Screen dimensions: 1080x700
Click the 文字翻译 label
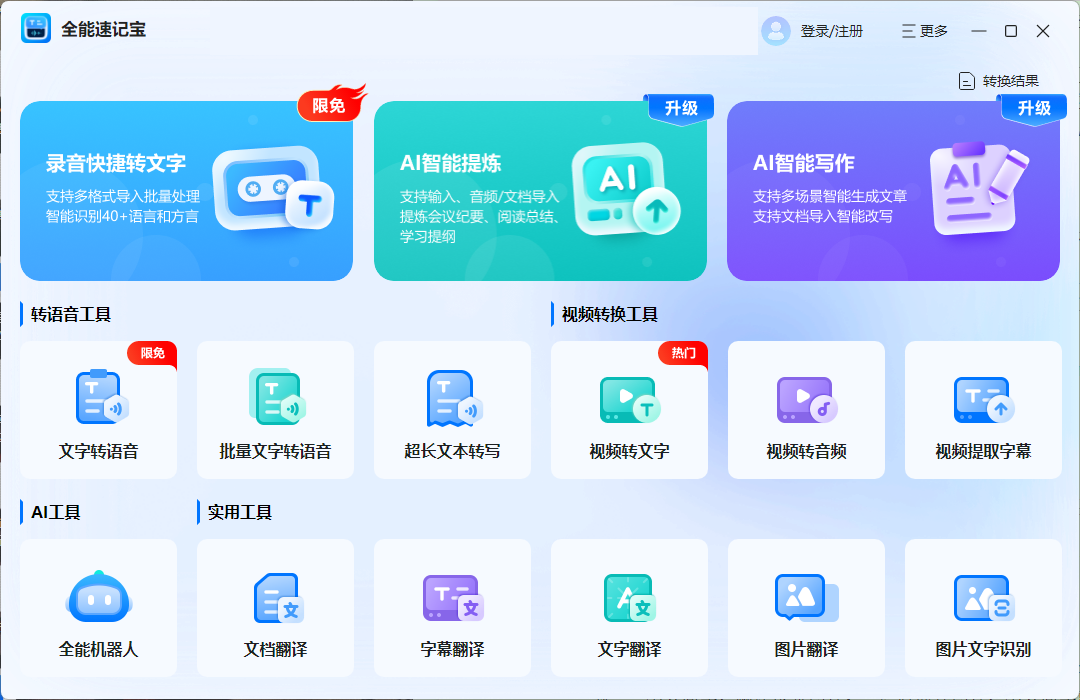point(630,650)
